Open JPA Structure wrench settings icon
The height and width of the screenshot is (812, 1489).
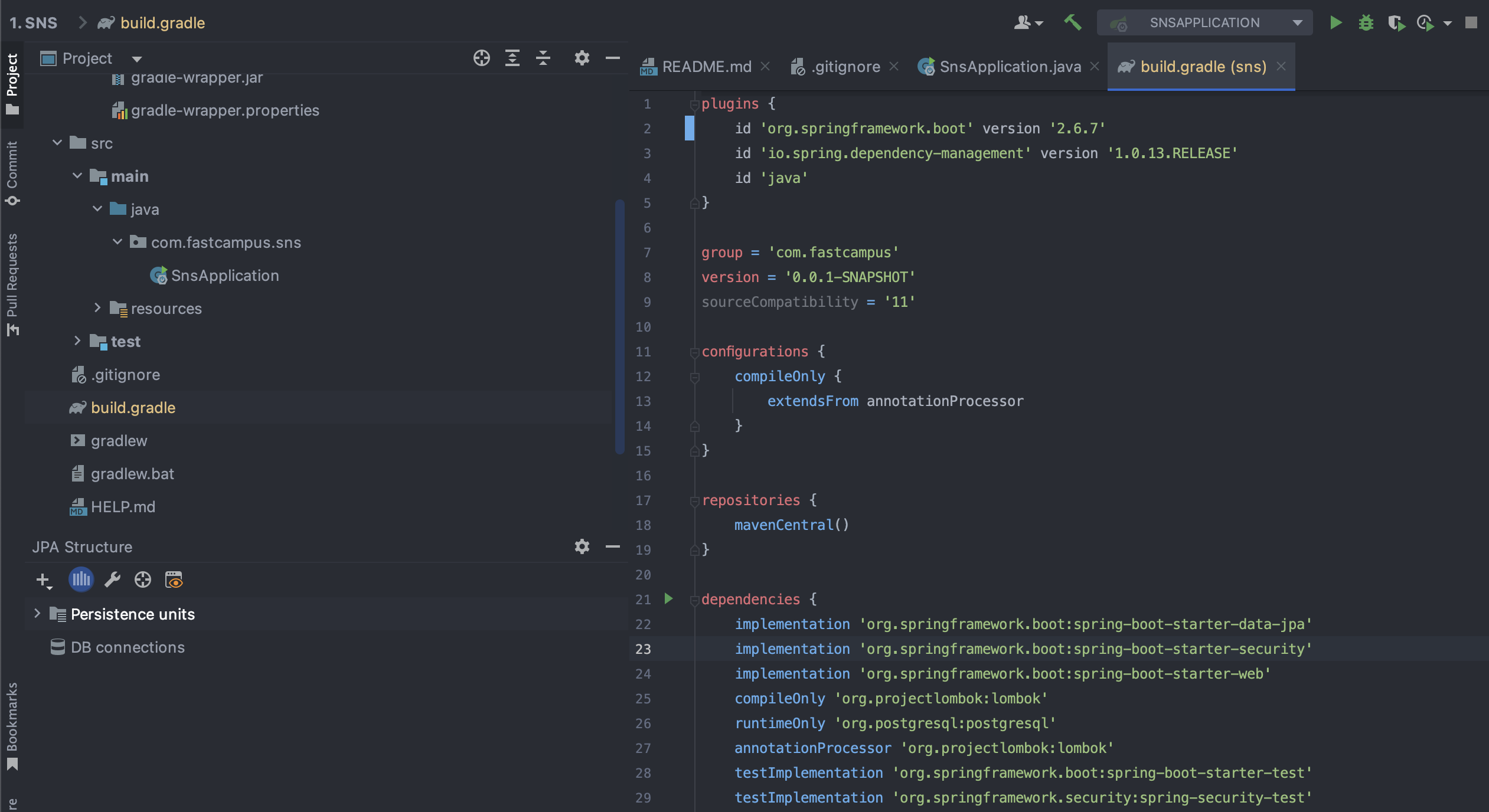[112, 580]
